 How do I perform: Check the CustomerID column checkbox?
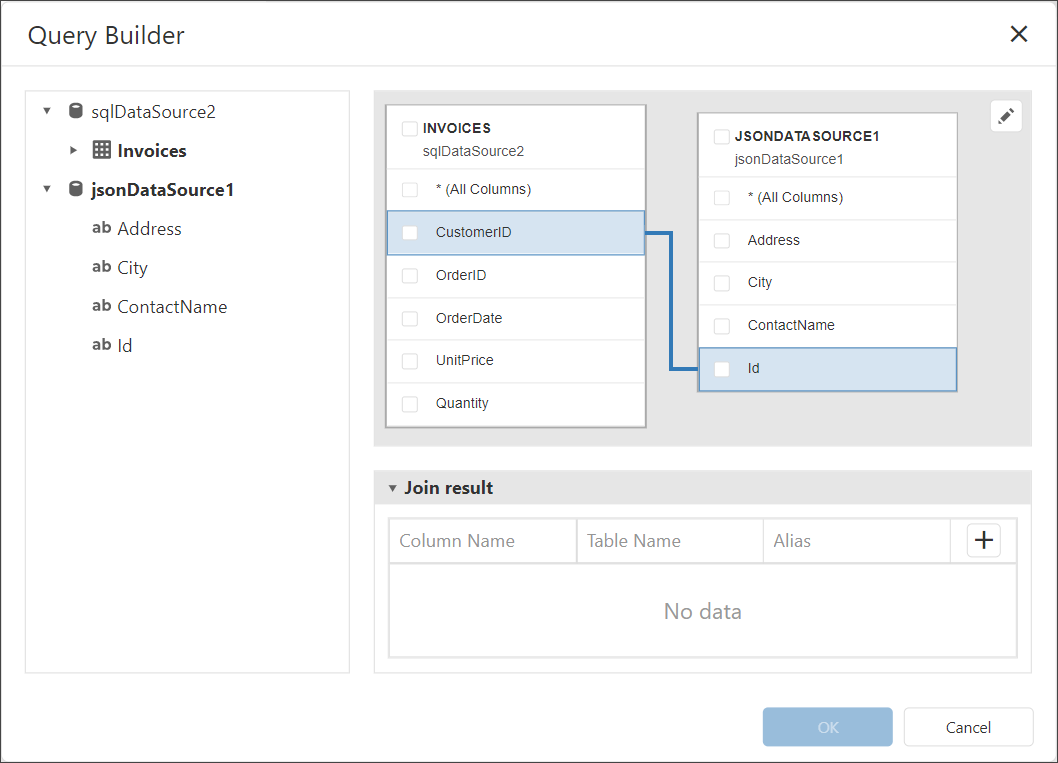point(410,233)
